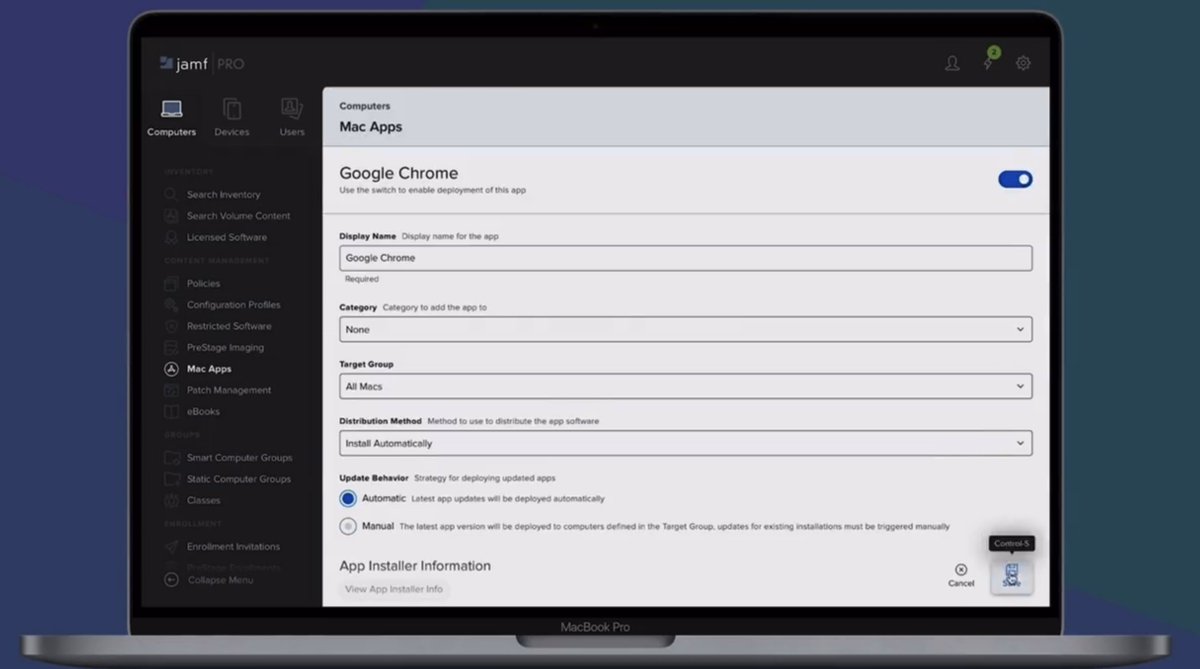This screenshot has height=669, width=1200.
Task: Click the Restricted Software icon
Action: pos(171,326)
